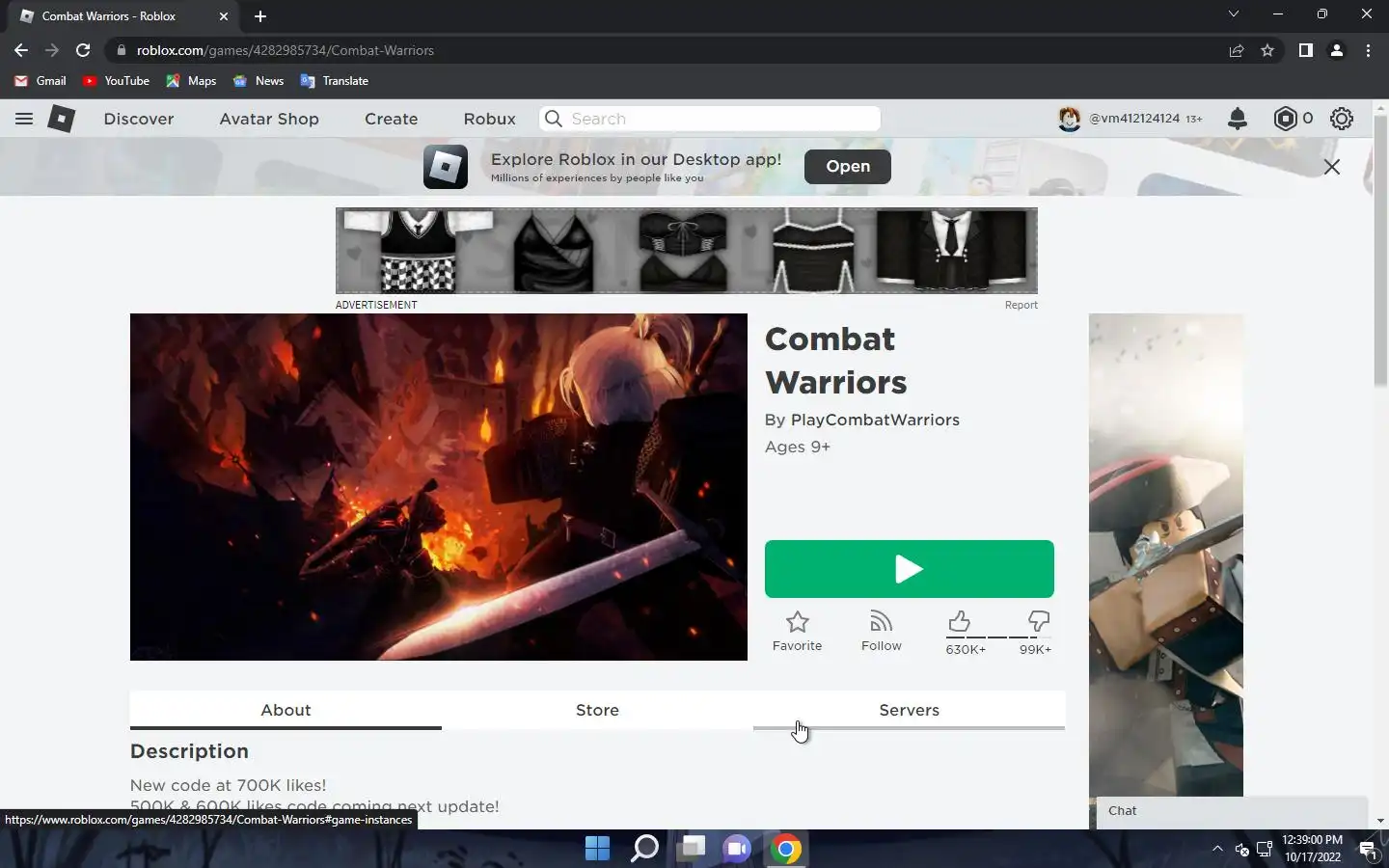Open the settings gear icon
The image size is (1389, 868).
point(1342,119)
